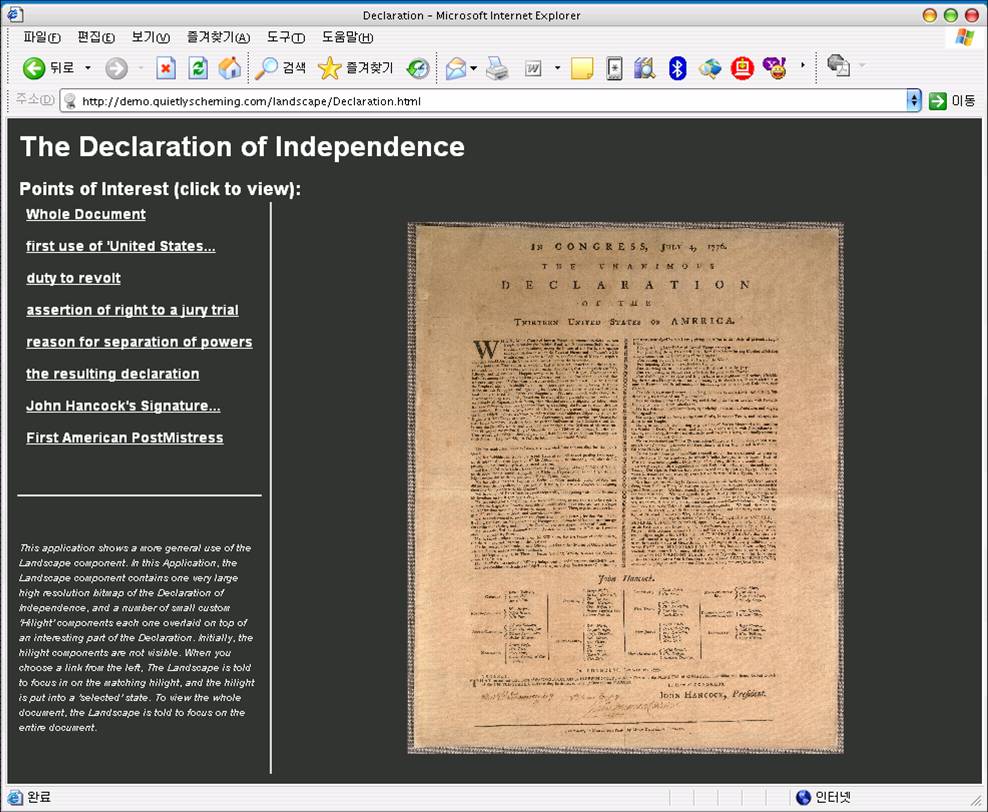This screenshot has width=988, height=812.
Task: Click the page icon in address bar
Action: coord(70,101)
